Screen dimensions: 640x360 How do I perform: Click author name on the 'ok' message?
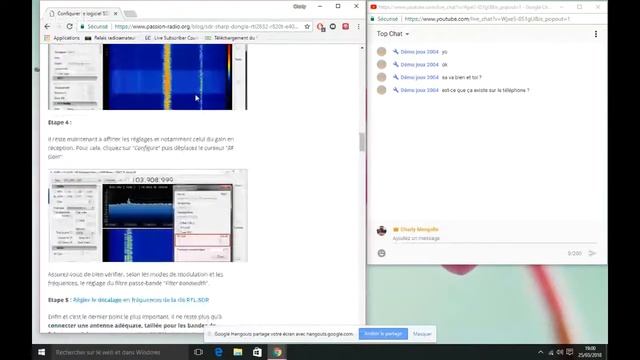pos(419,64)
